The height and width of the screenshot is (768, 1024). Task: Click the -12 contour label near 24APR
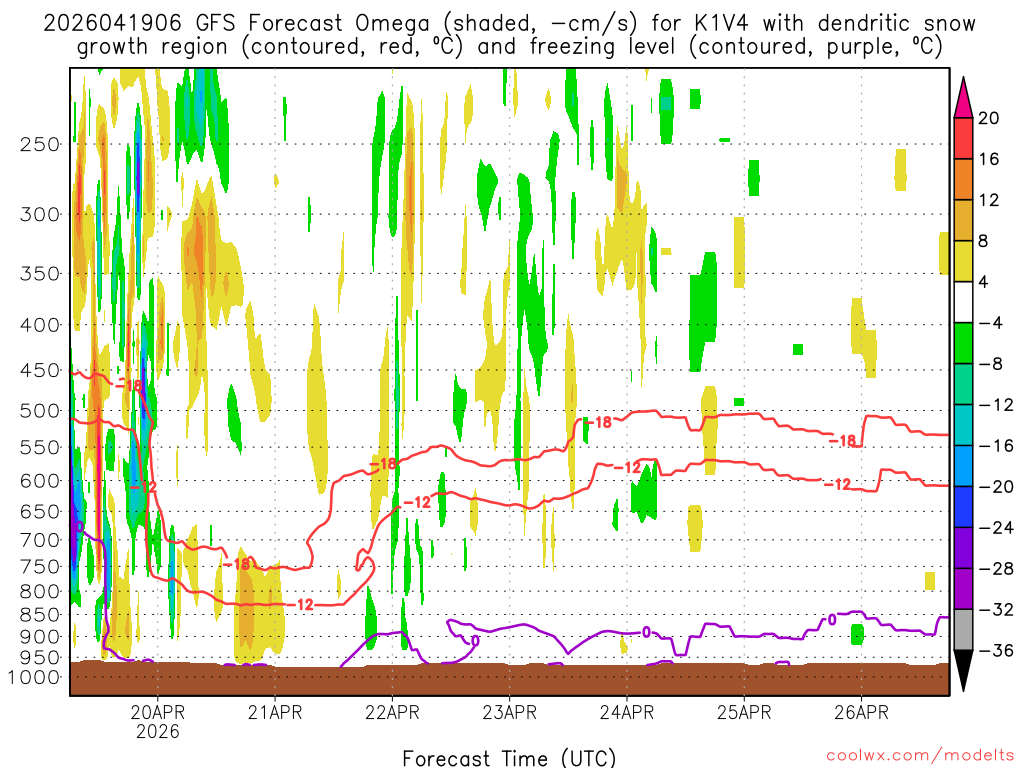click(628, 468)
